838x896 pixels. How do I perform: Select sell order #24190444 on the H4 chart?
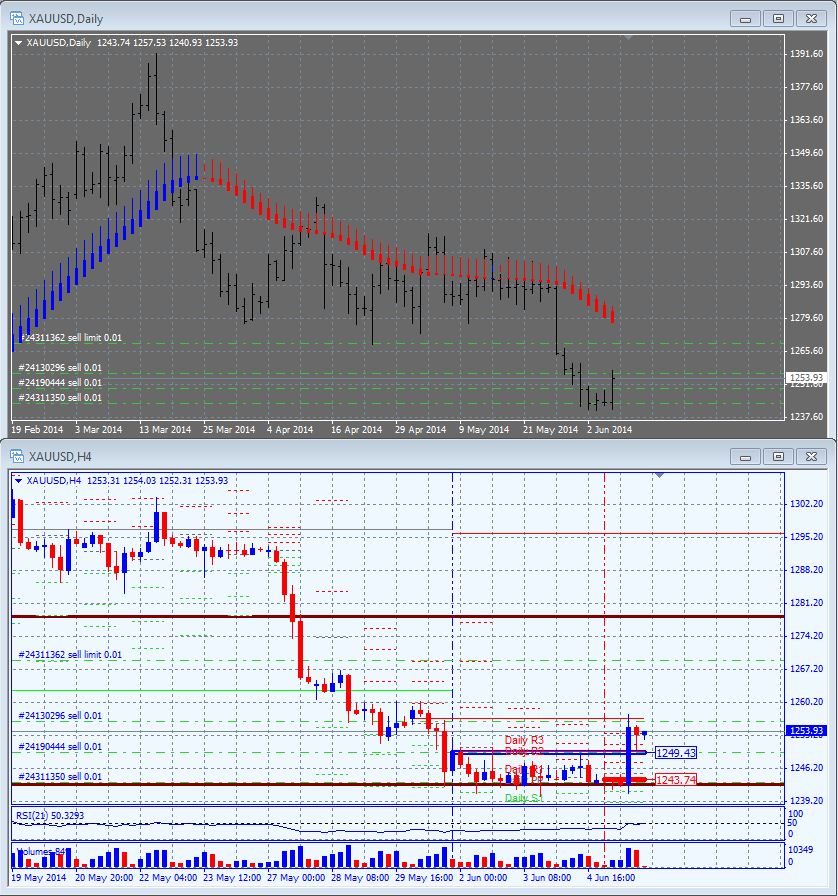click(x=60, y=746)
